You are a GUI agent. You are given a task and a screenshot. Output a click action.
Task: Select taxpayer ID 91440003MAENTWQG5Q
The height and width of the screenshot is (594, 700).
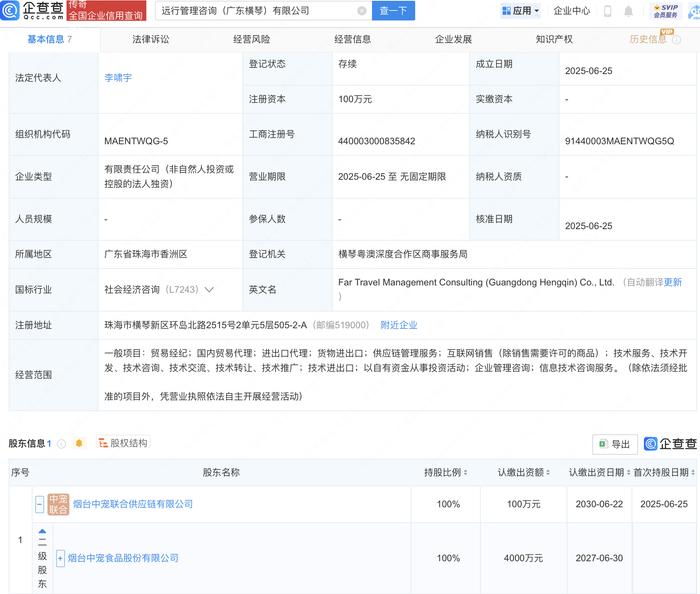pyautogui.click(x=619, y=141)
